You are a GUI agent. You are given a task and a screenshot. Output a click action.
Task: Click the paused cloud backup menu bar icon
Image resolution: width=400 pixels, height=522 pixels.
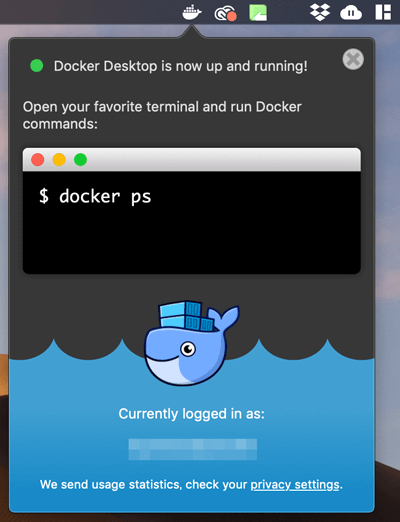(x=351, y=13)
